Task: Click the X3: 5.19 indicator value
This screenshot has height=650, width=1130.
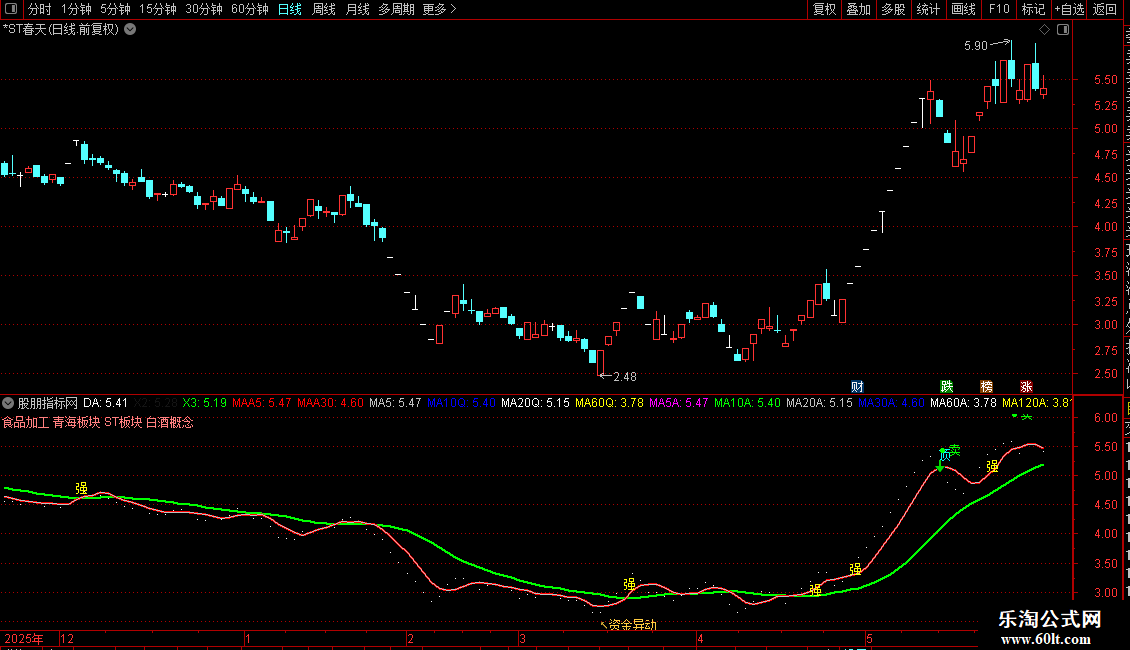Action: coord(205,403)
